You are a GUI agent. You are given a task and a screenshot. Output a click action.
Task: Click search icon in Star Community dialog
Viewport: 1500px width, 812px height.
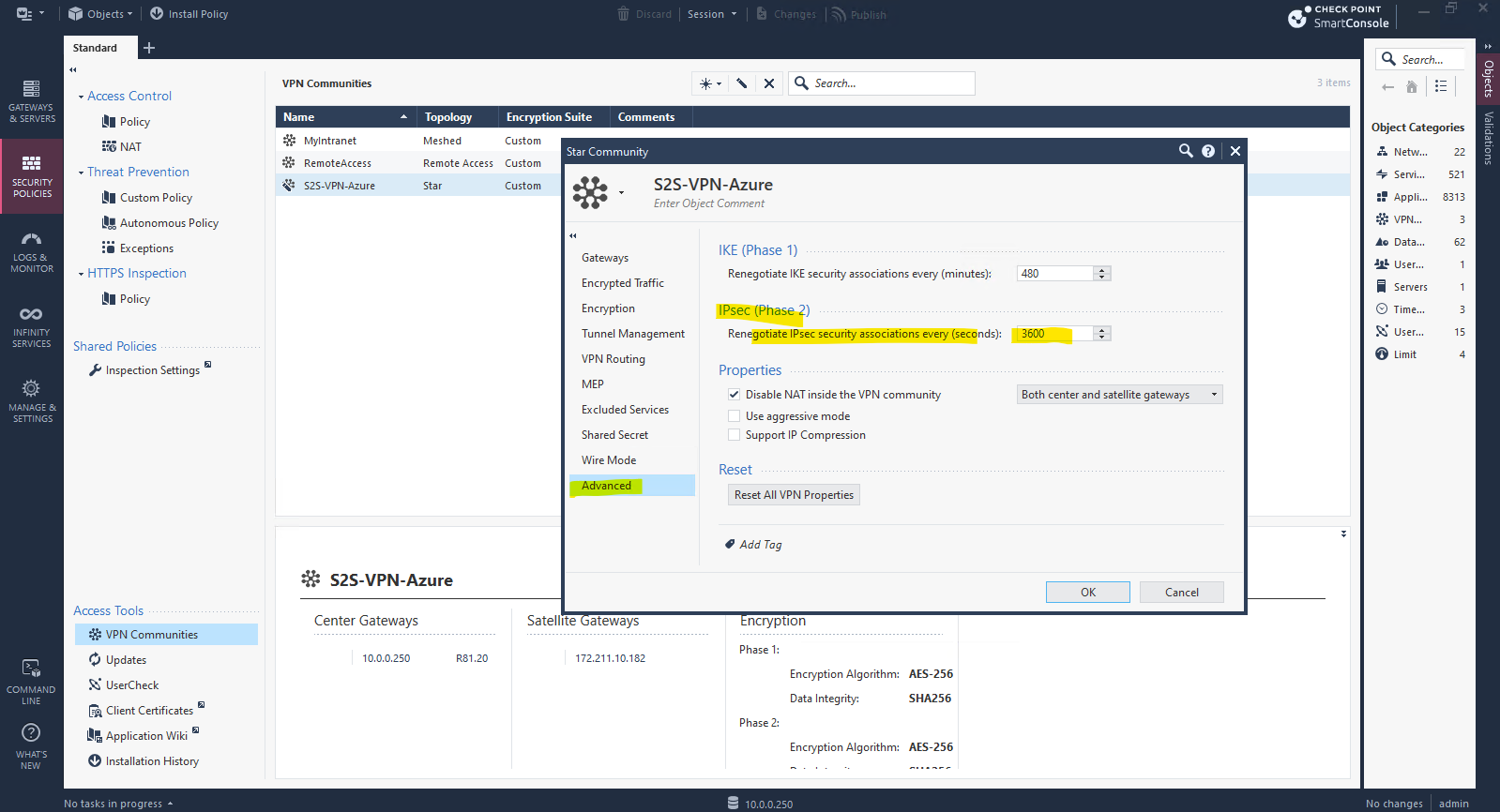pyautogui.click(x=1186, y=151)
